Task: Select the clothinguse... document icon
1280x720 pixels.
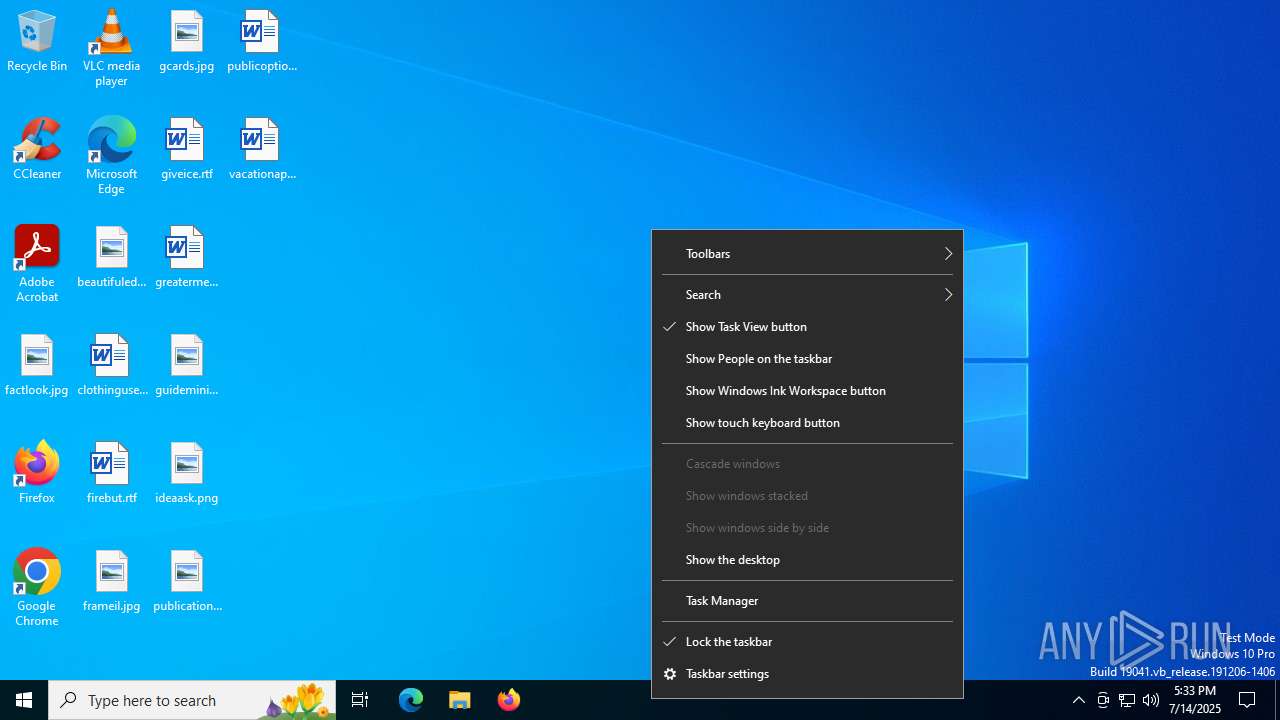Action: (111, 366)
